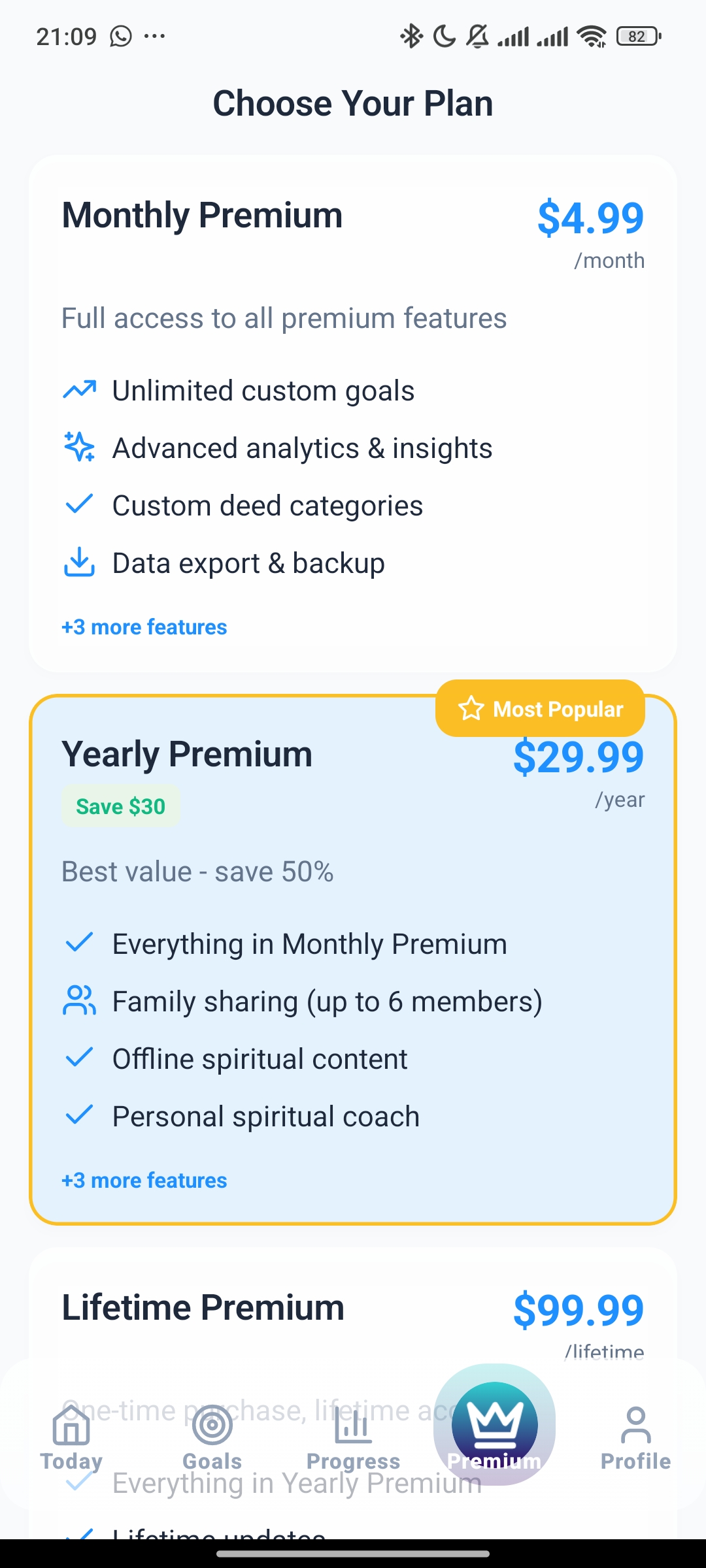706x1568 pixels.
Task: Tap the checkmark beside Personal spiritual coach
Action: pyautogui.click(x=79, y=1115)
